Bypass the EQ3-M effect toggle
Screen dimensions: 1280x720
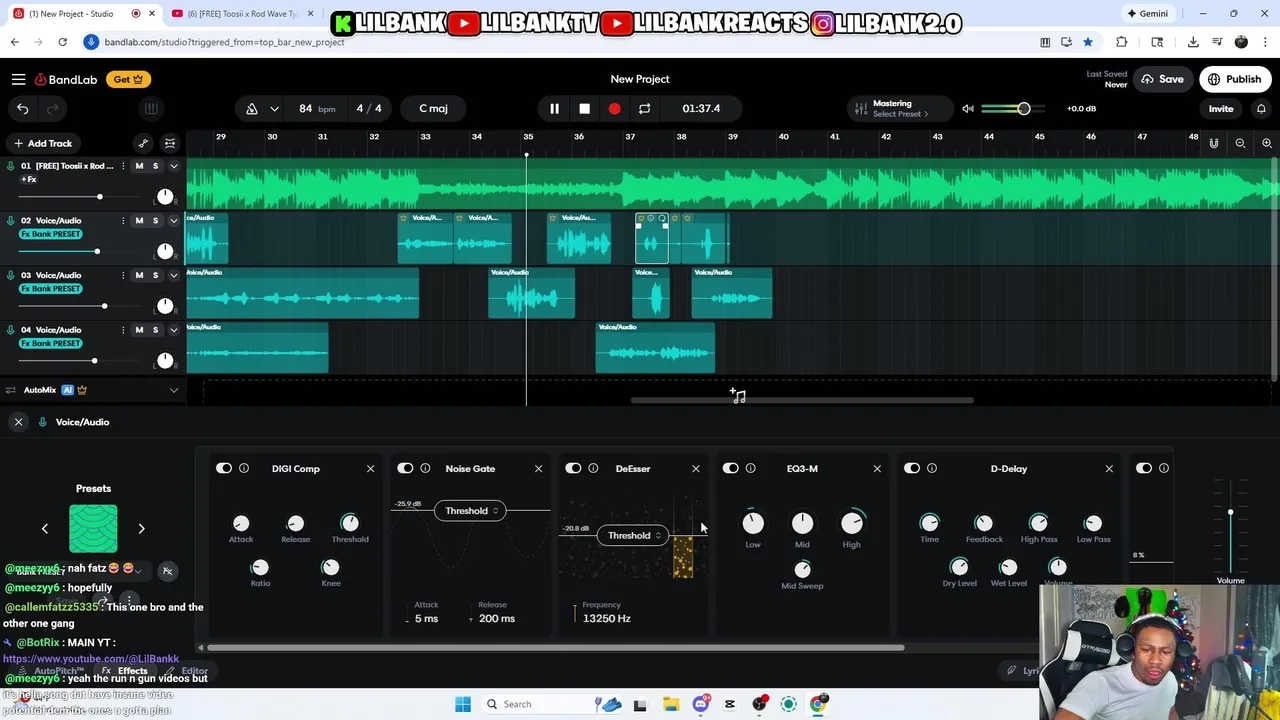pyautogui.click(x=730, y=468)
